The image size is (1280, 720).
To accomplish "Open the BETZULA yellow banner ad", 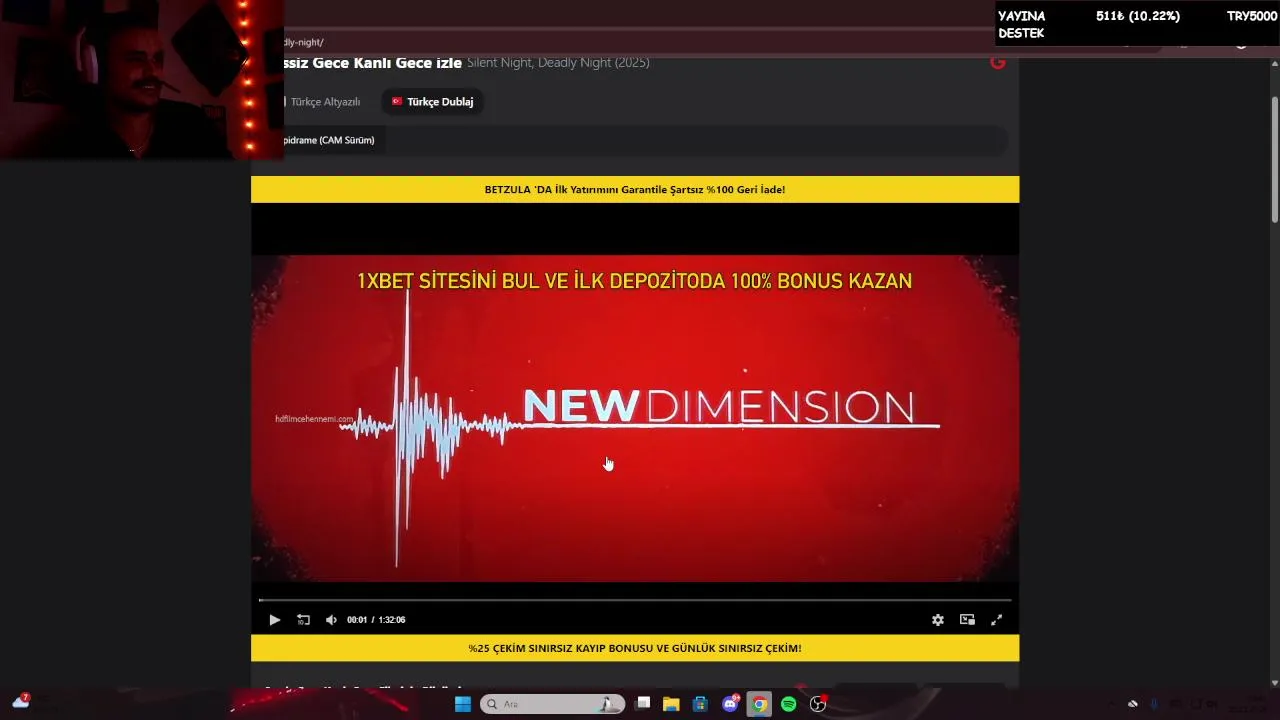I will click(635, 189).
